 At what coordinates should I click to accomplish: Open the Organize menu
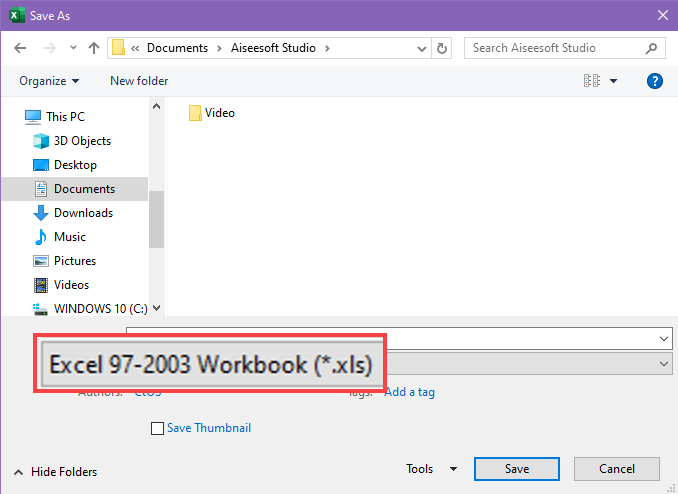pos(49,81)
